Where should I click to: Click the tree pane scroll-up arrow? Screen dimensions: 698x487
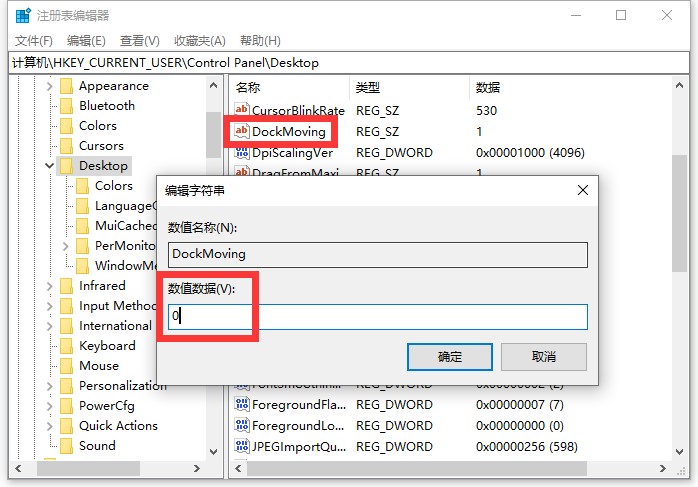(x=213, y=85)
